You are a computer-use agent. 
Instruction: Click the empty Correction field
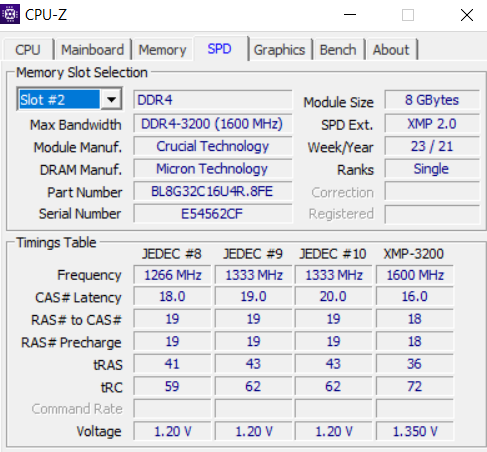432,191
